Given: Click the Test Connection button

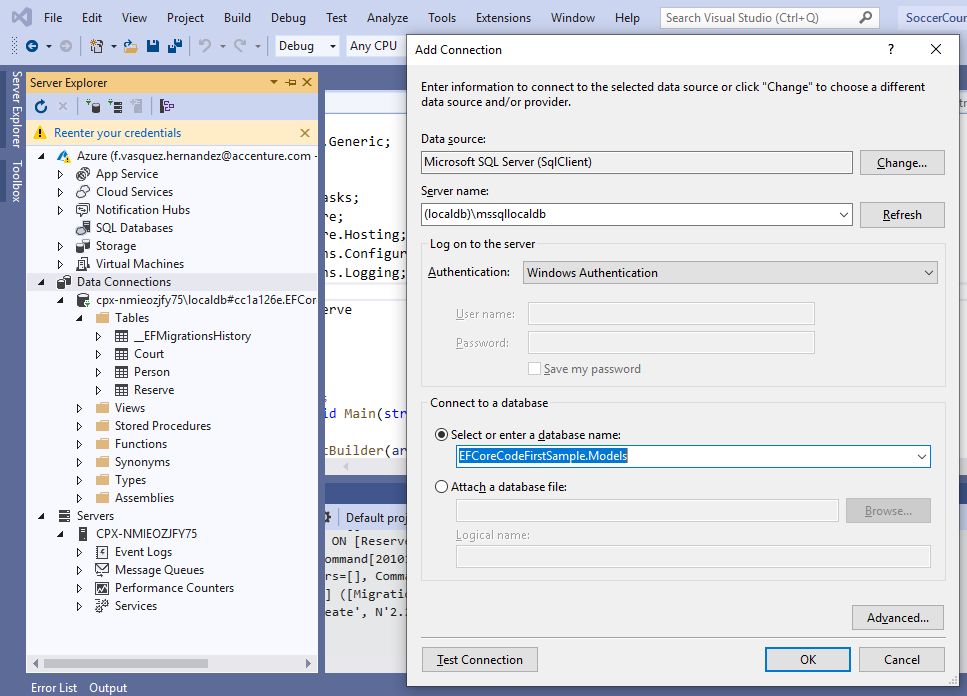Looking at the screenshot, I should pos(479,660).
